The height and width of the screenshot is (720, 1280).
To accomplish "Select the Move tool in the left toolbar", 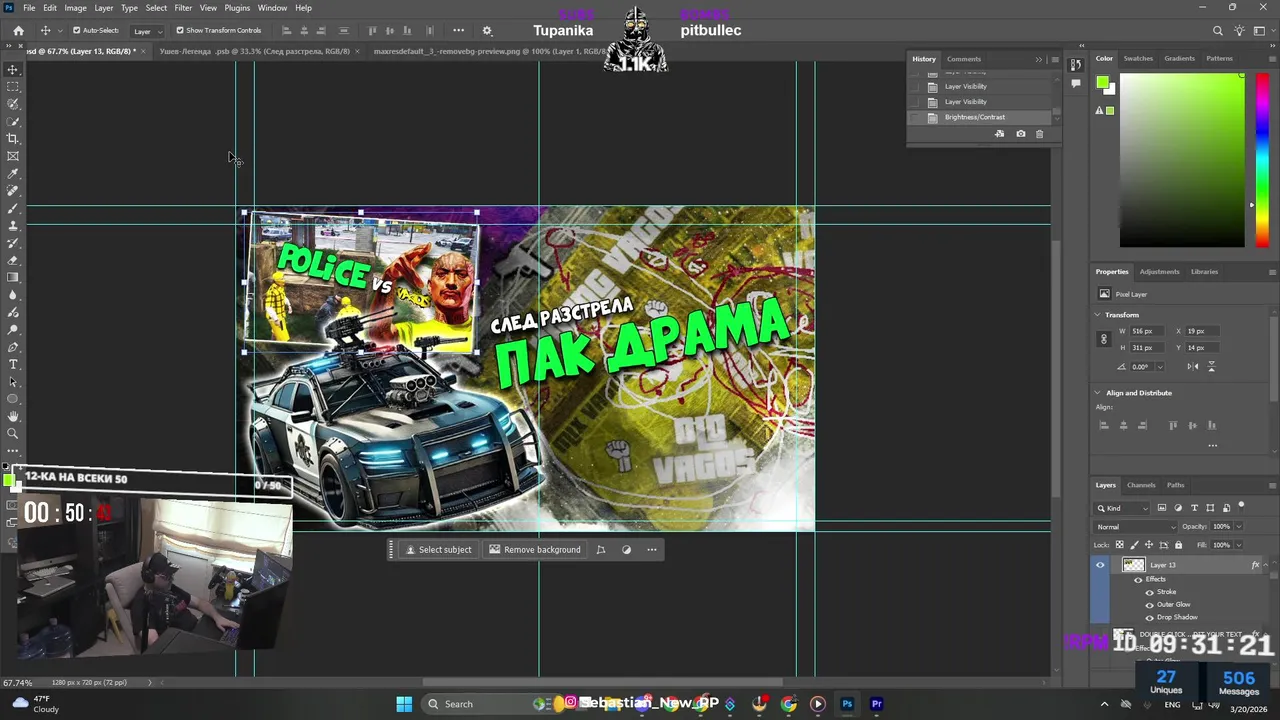I will 13,70.
